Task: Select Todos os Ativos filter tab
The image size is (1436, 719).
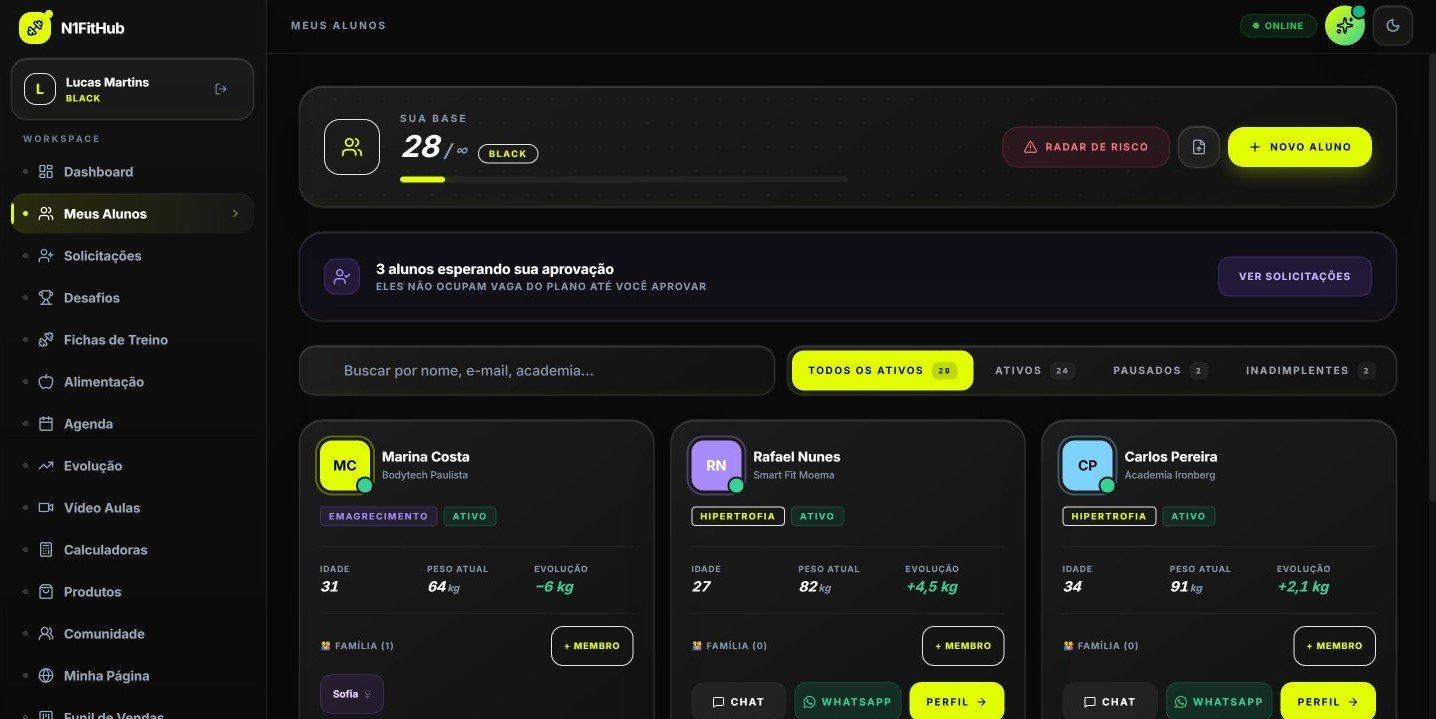Action: (x=882, y=371)
